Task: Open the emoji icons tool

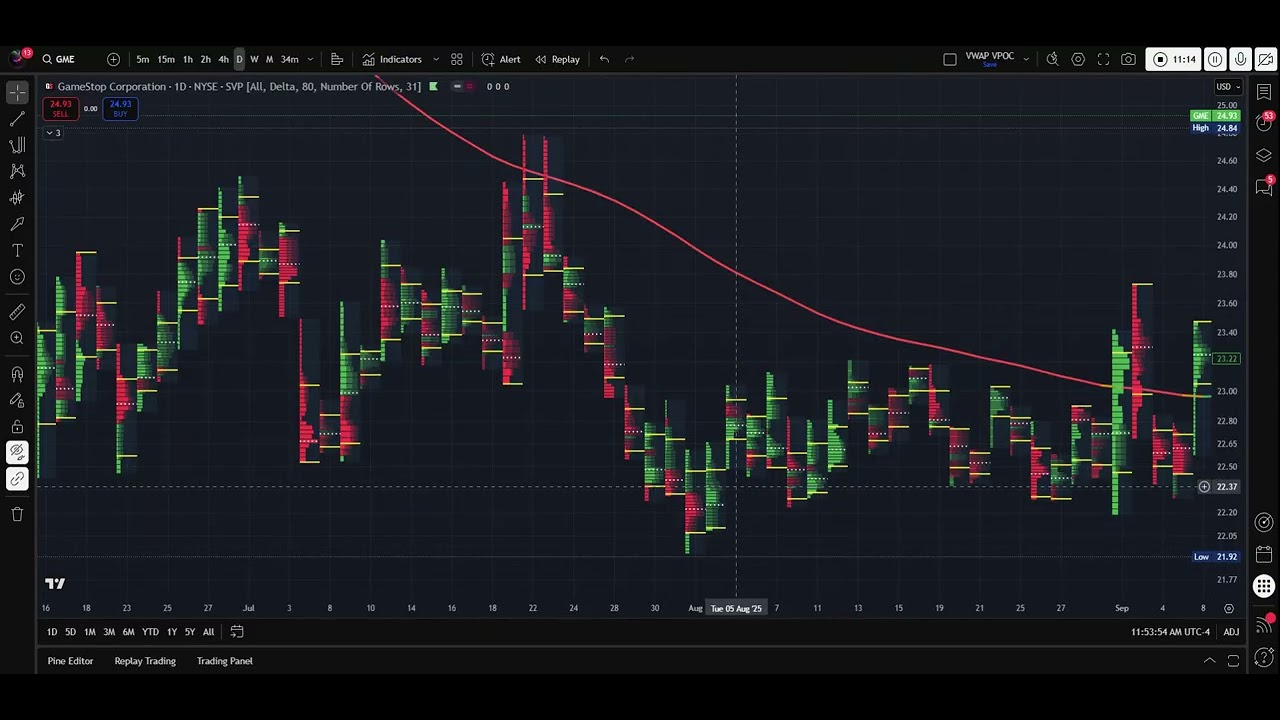Action: 17,277
